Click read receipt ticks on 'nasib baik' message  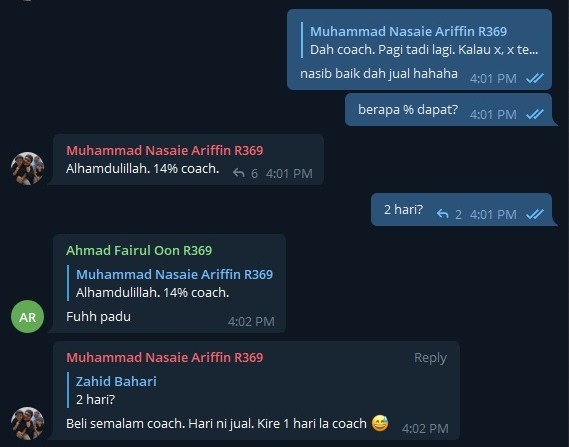coord(535,78)
